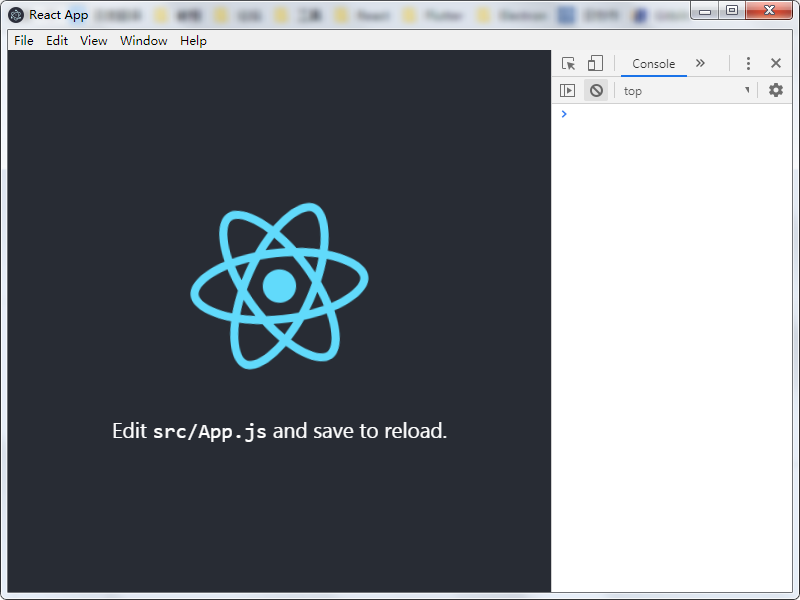Open the Help menu
The image size is (800, 600).
(x=193, y=40)
